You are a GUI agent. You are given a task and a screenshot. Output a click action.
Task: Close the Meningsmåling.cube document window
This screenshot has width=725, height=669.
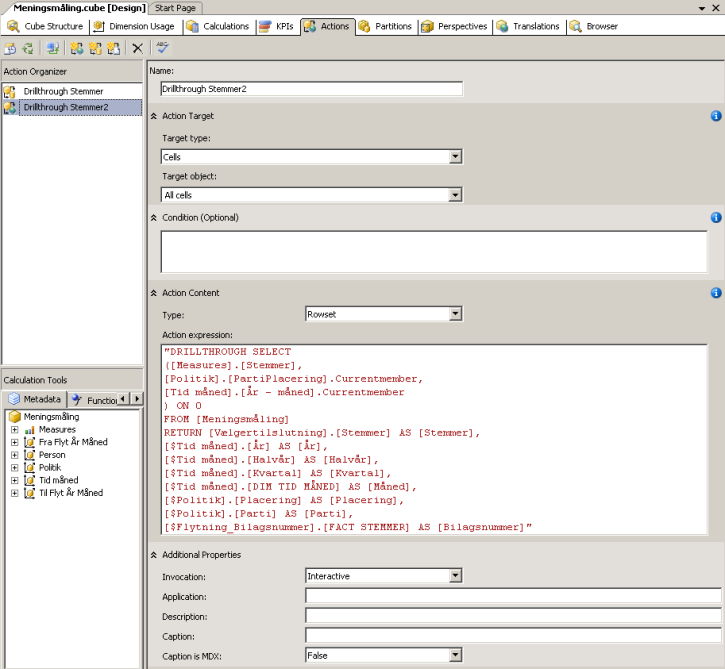[x=716, y=8]
